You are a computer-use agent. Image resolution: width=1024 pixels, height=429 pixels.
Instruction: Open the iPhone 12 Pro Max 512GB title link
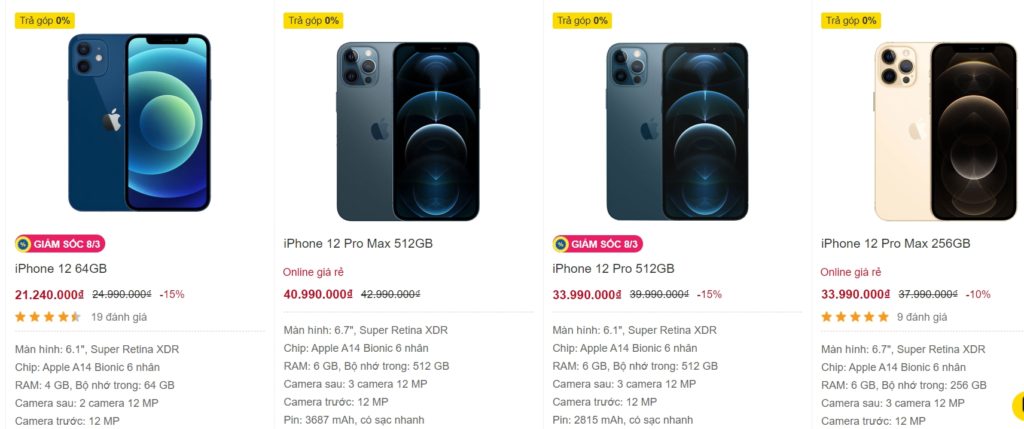(x=358, y=243)
